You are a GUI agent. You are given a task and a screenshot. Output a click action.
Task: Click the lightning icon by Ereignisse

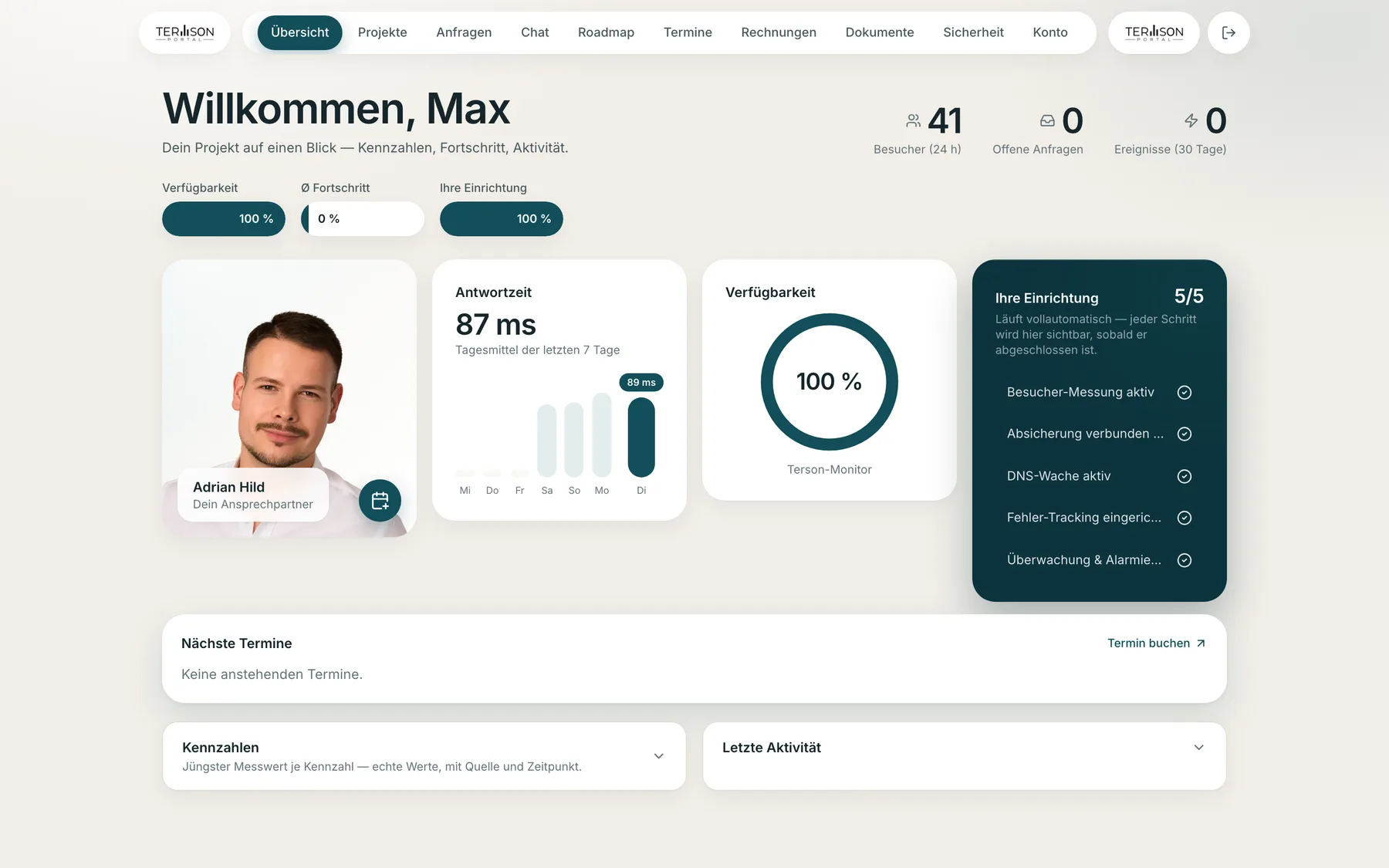[1191, 120]
